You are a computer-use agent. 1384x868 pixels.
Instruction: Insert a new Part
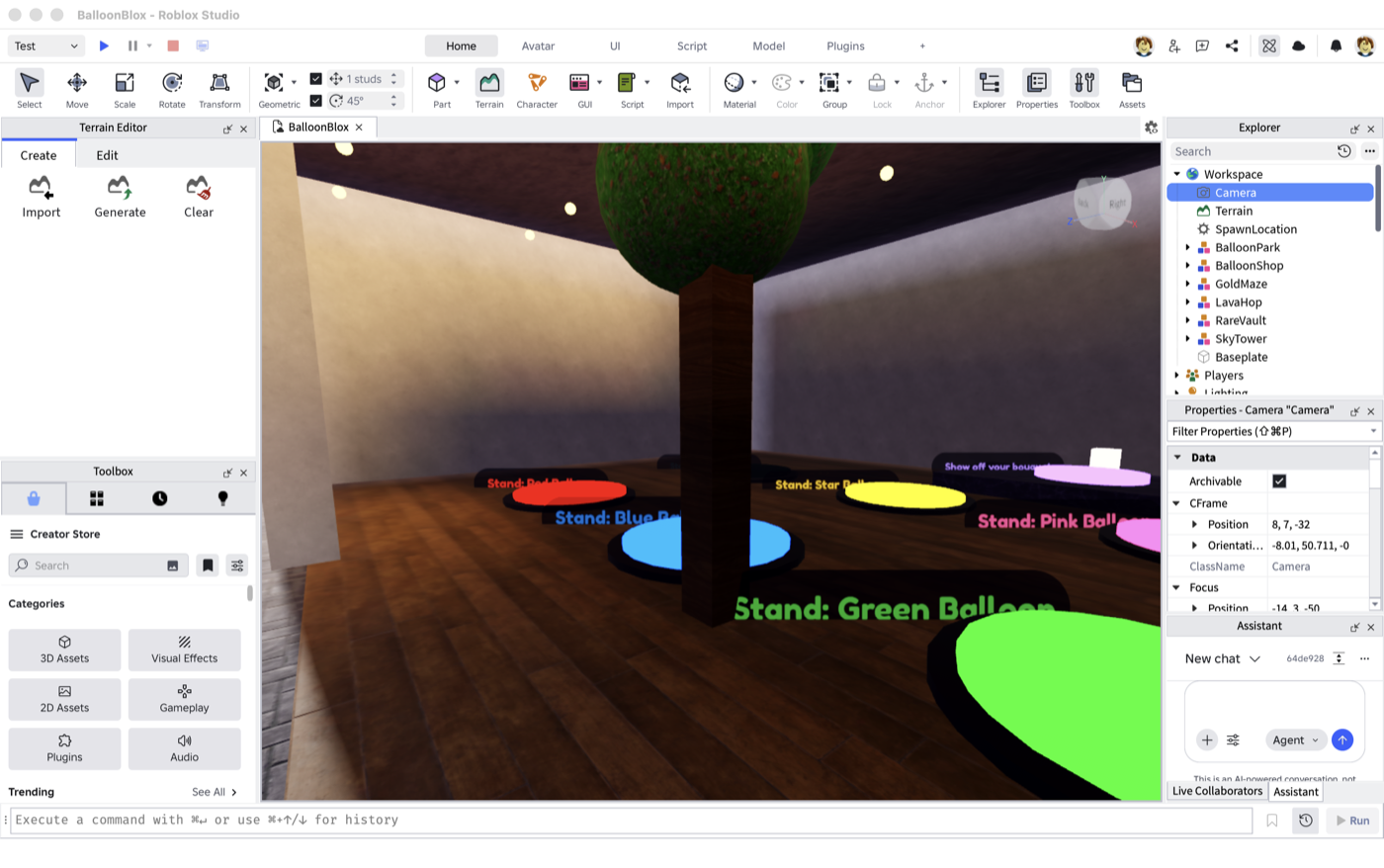(437, 89)
